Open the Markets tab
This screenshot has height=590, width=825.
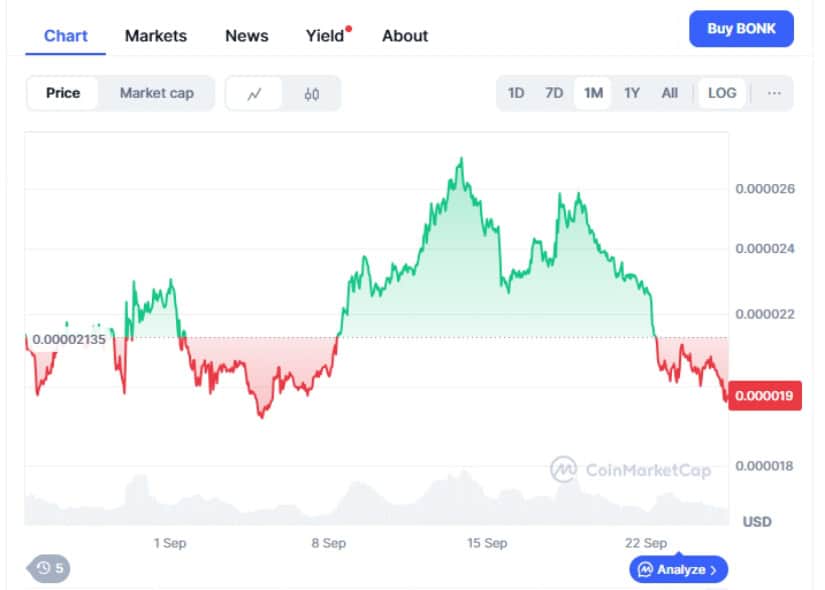[x=156, y=36]
